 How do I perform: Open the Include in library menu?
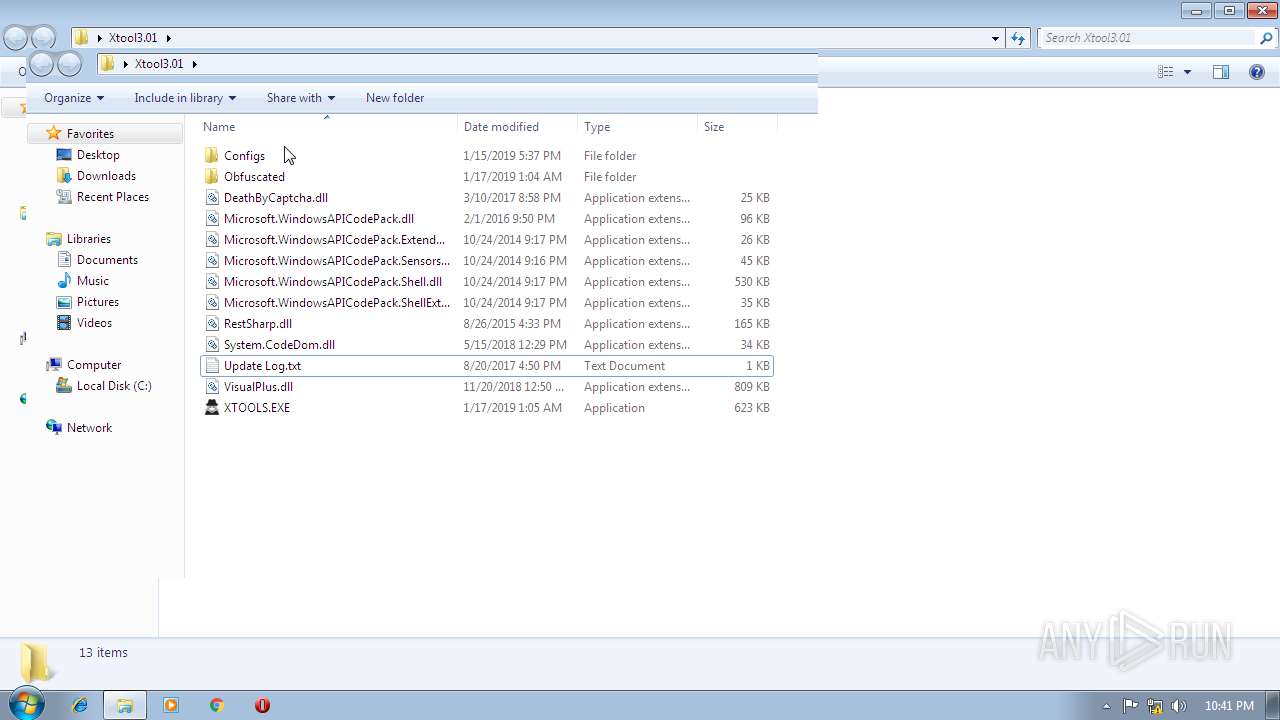[x=185, y=98]
